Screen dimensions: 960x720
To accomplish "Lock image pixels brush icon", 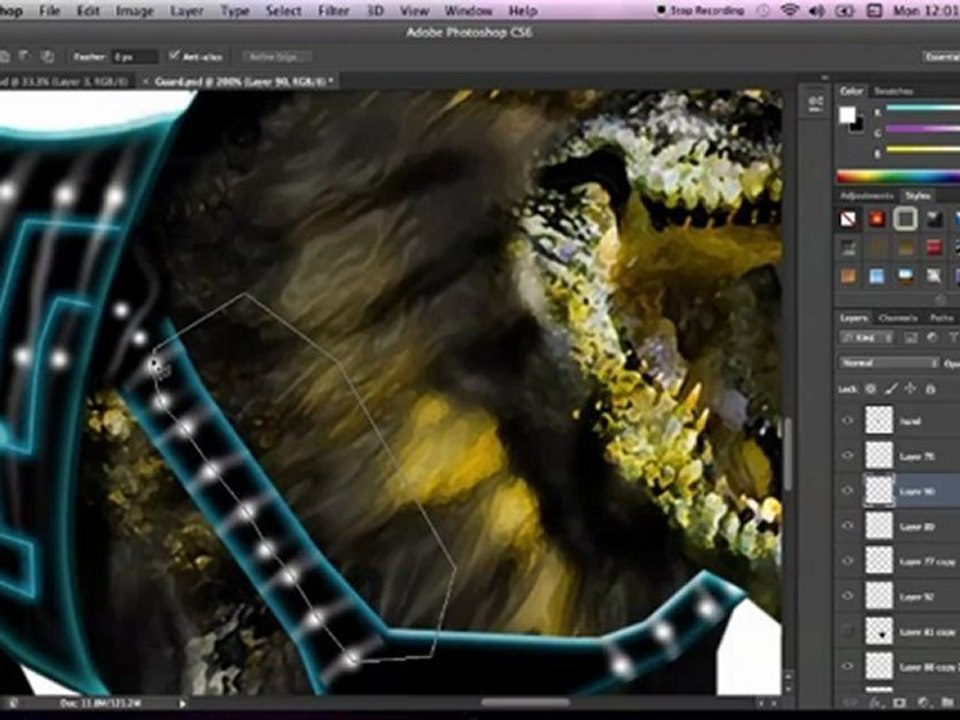I will click(891, 389).
